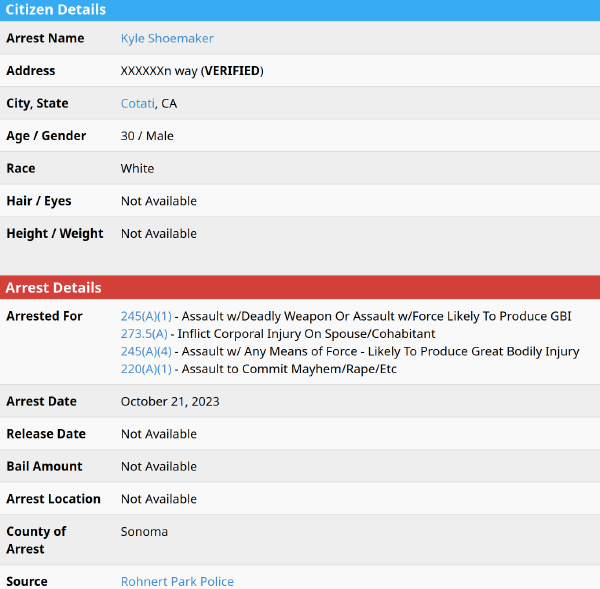Open charge code 245(A)(4) link
The width and height of the screenshot is (600, 589).
click(x=146, y=352)
